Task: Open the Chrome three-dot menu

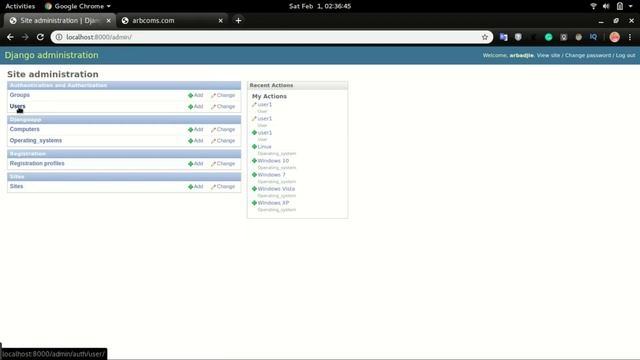Action: coord(630,37)
